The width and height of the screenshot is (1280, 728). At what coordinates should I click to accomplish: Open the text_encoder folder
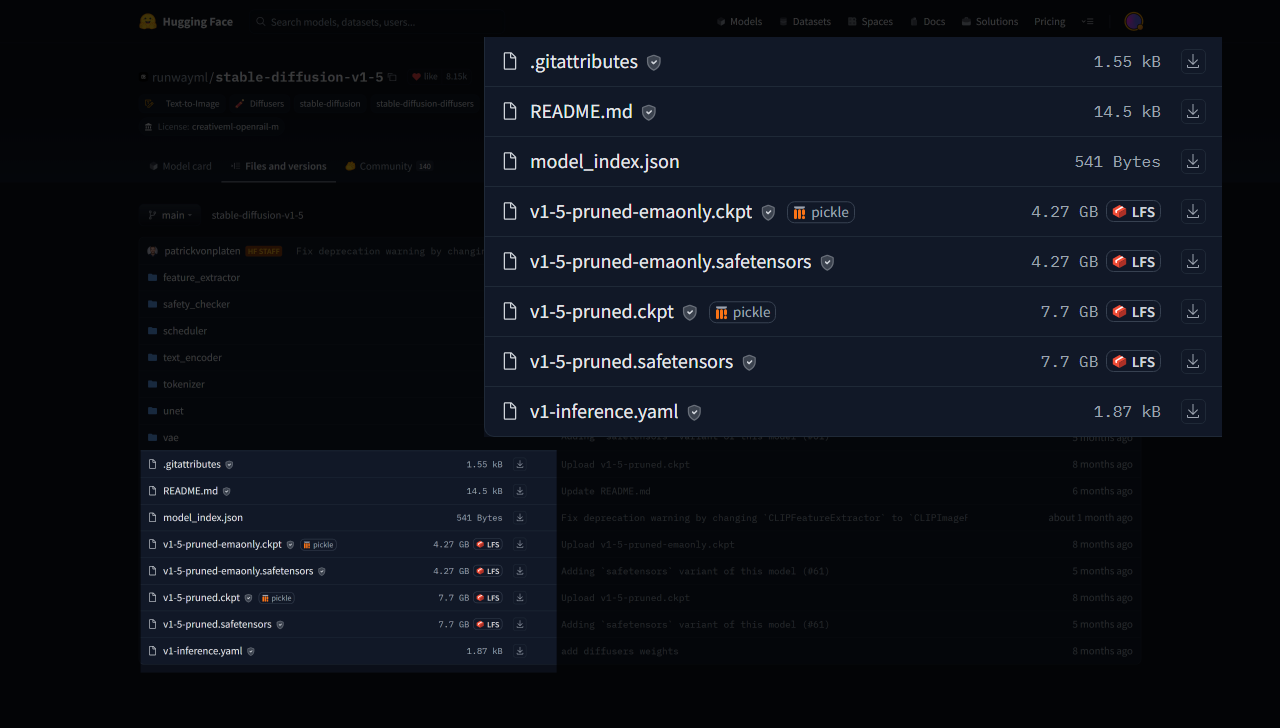coord(192,357)
